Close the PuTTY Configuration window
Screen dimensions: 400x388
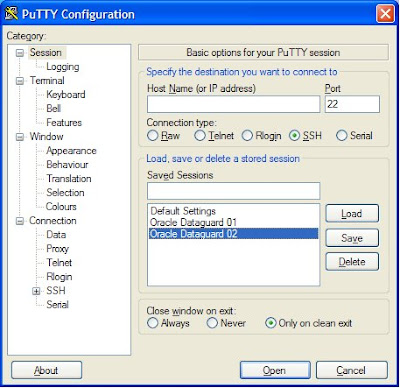point(385,14)
